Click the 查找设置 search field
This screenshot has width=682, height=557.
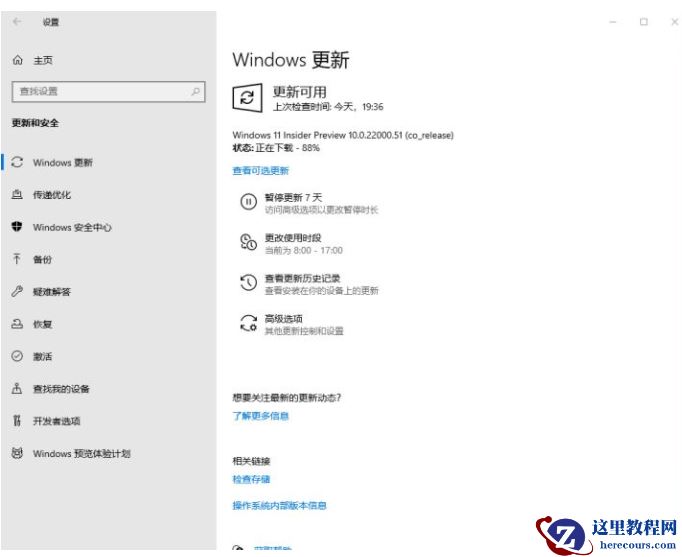click(108, 91)
